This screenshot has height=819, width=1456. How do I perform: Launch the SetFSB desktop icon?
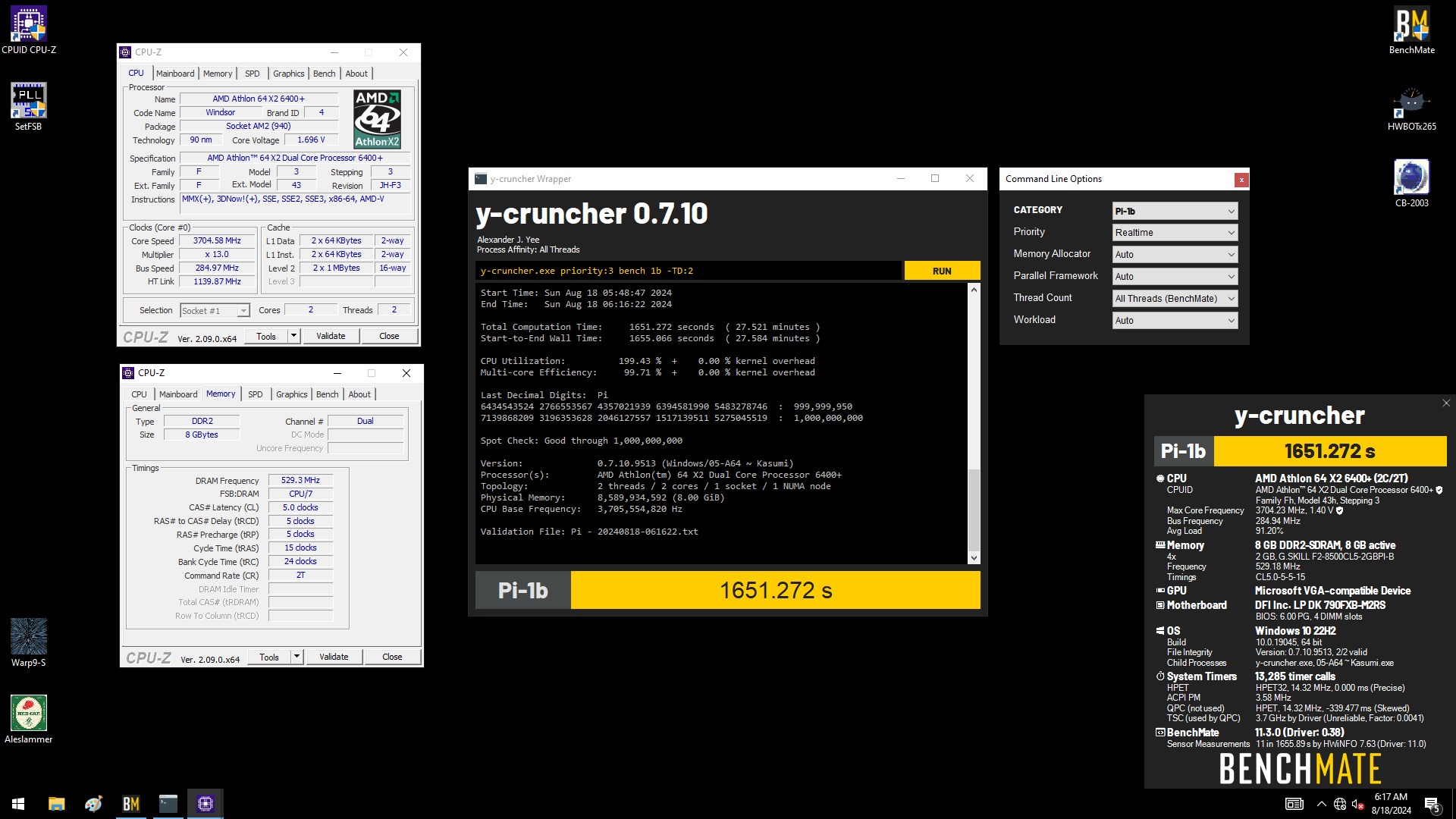click(28, 107)
